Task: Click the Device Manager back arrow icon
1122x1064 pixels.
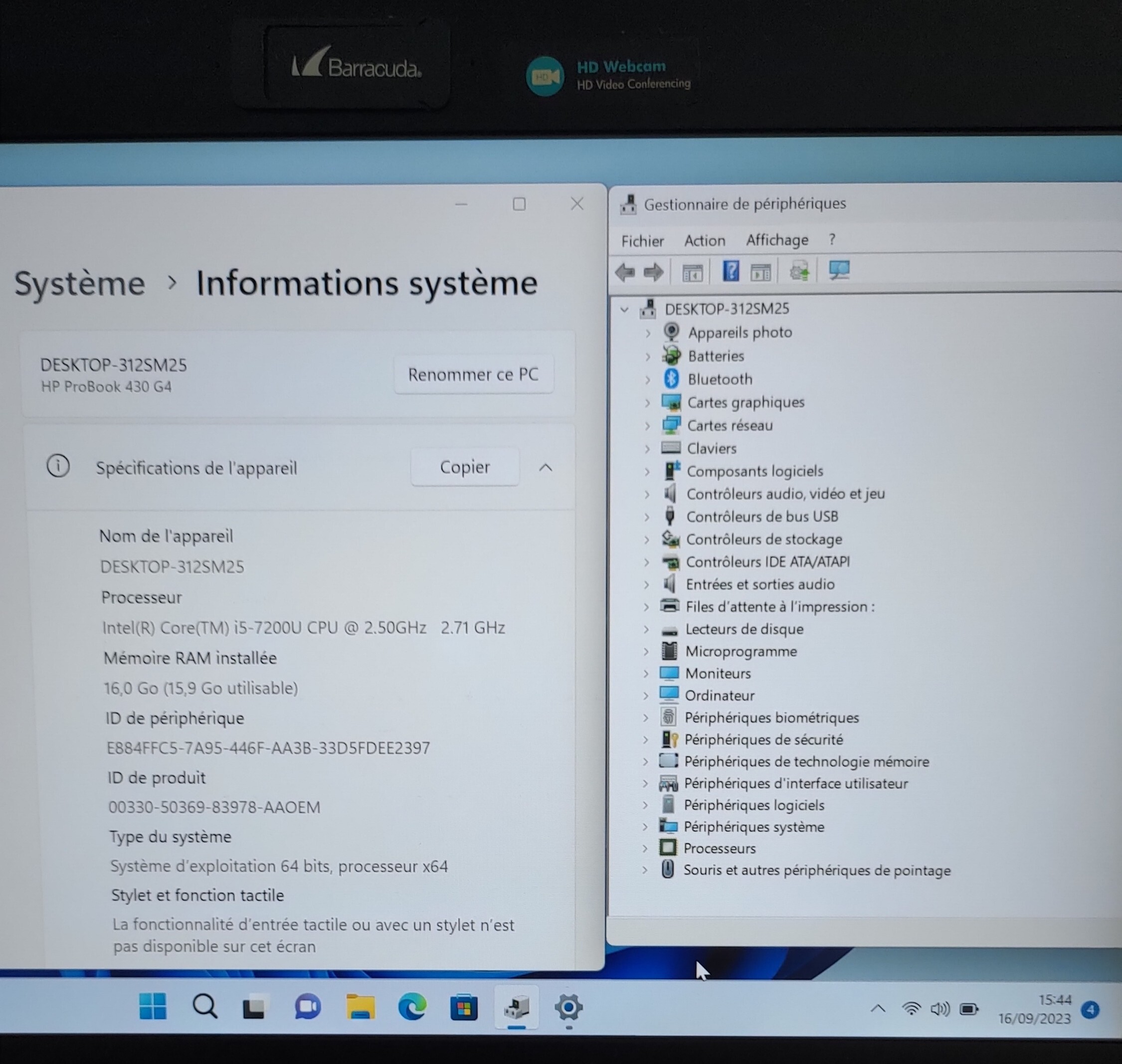Action: 625,273
